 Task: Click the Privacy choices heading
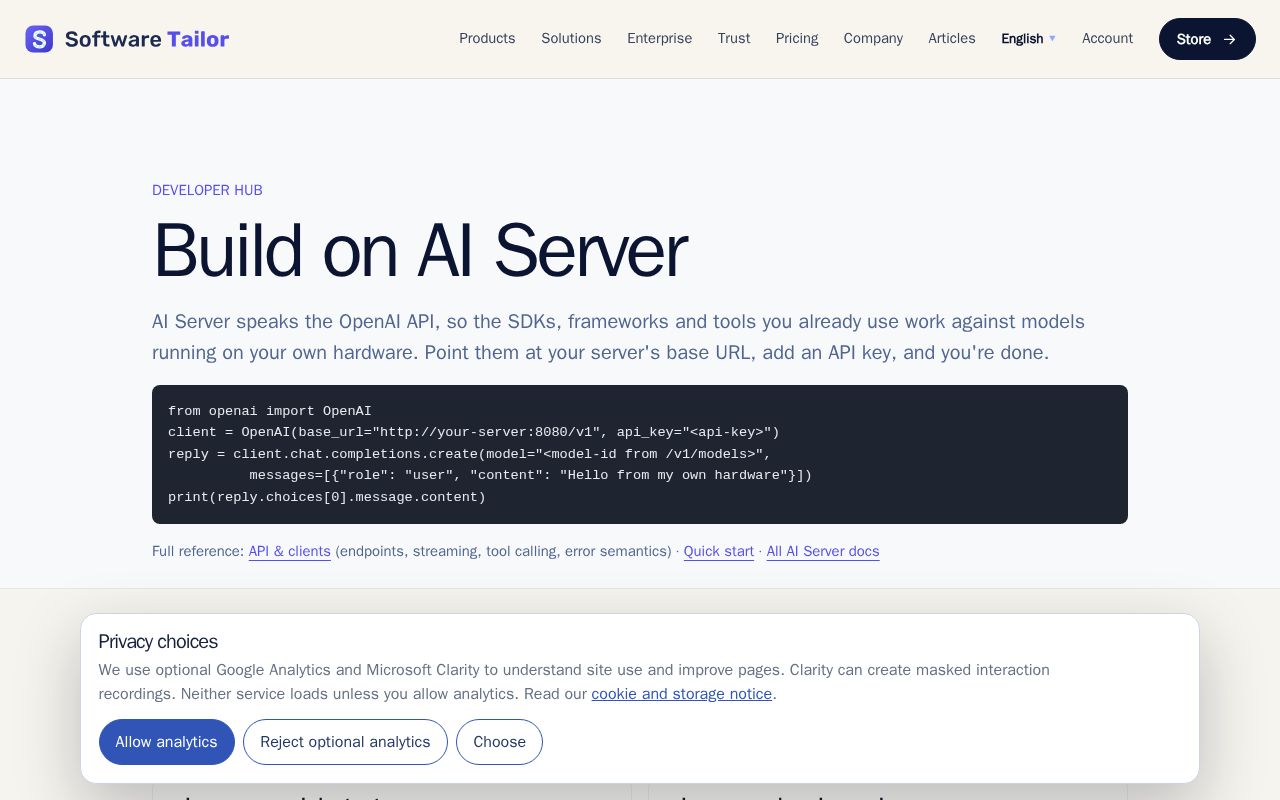[158, 642]
